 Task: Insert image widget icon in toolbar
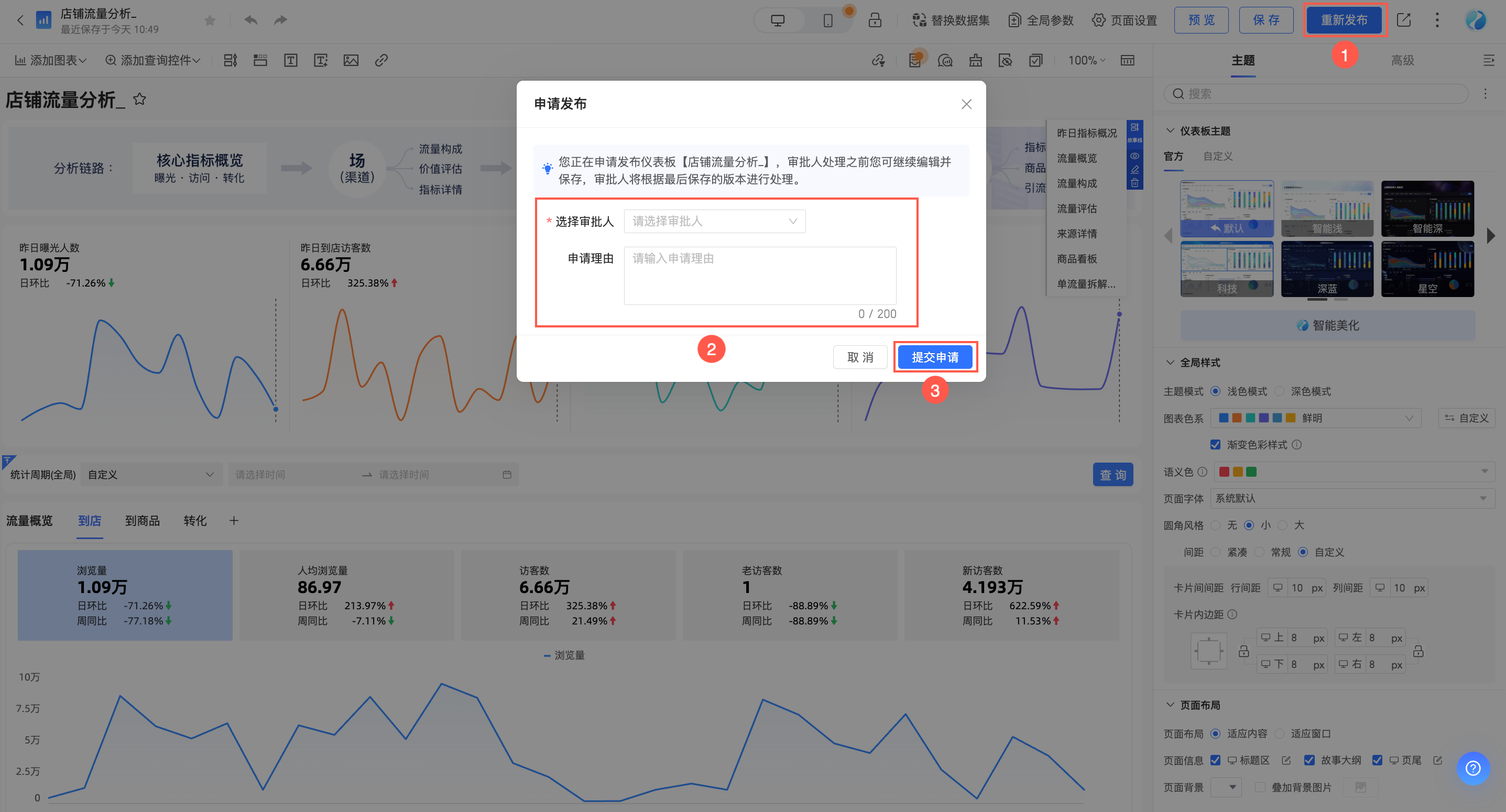(351, 60)
